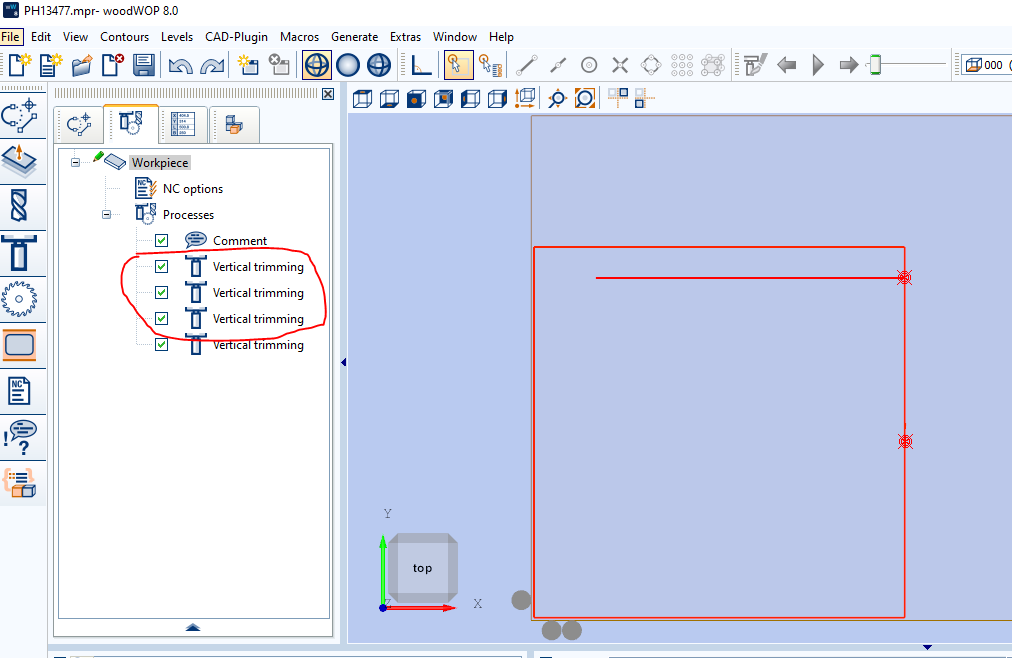Open the pocket macros sidebar icon
The width and height of the screenshot is (1012, 658).
19,345
